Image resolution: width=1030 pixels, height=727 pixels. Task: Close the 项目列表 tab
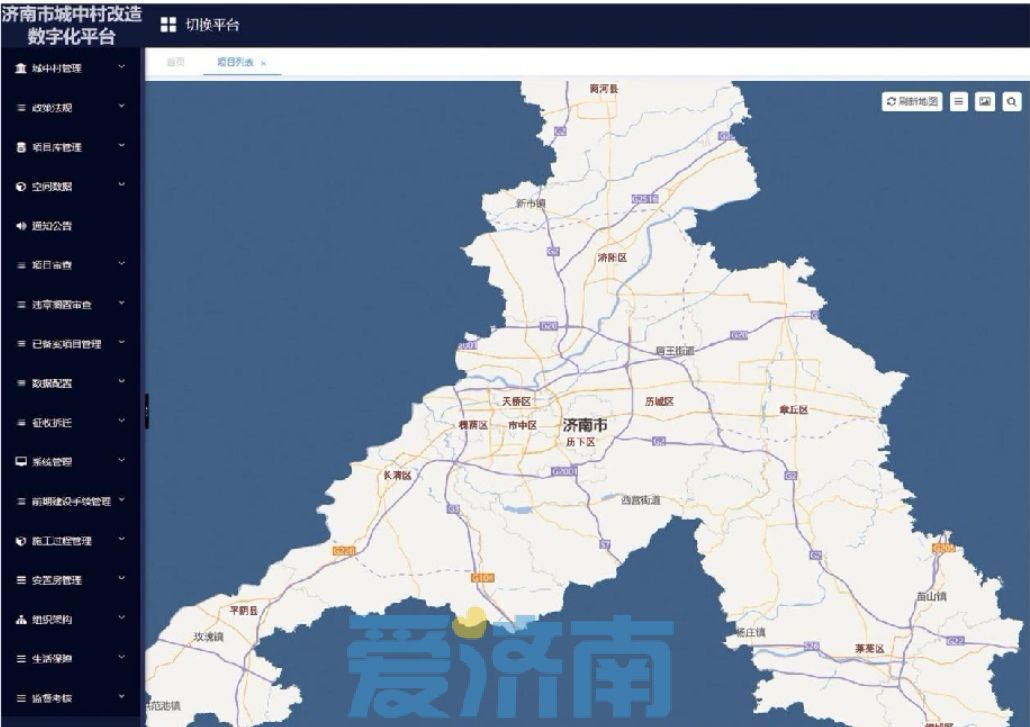coord(263,61)
